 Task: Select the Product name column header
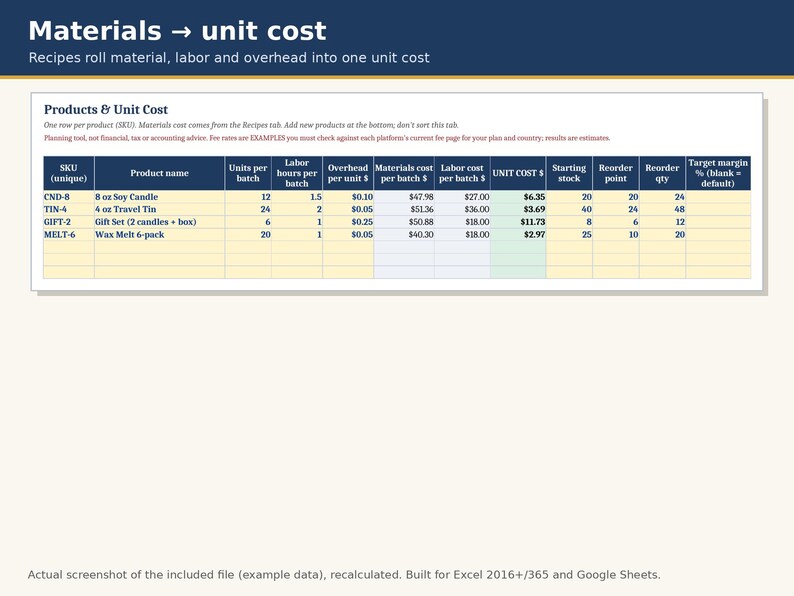(160, 173)
